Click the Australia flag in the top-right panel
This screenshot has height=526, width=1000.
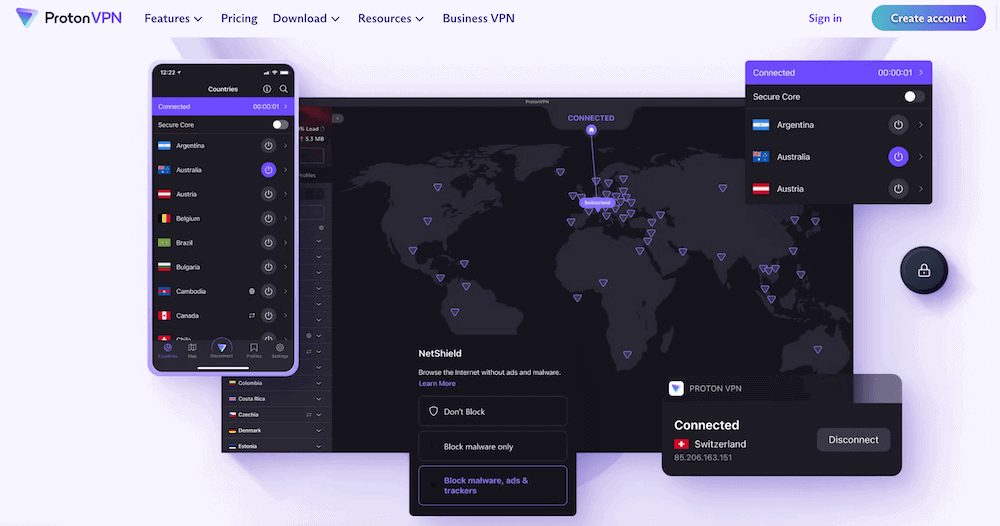(x=761, y=157)
